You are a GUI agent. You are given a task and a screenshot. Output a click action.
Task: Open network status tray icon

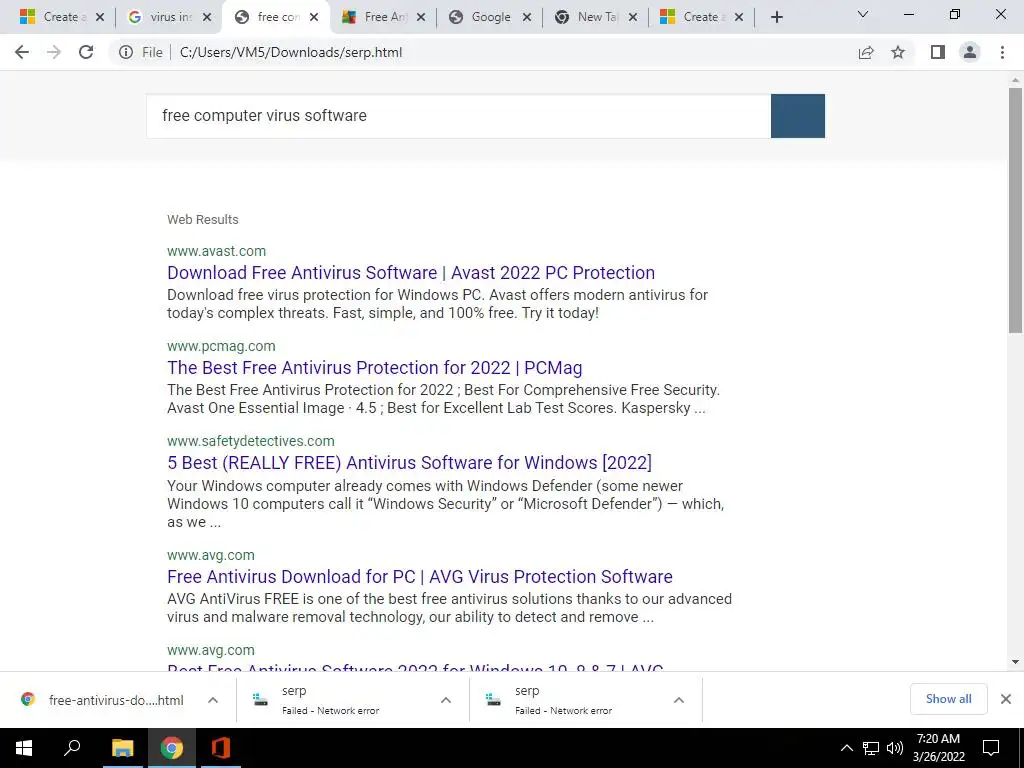[x=871, y=748]
